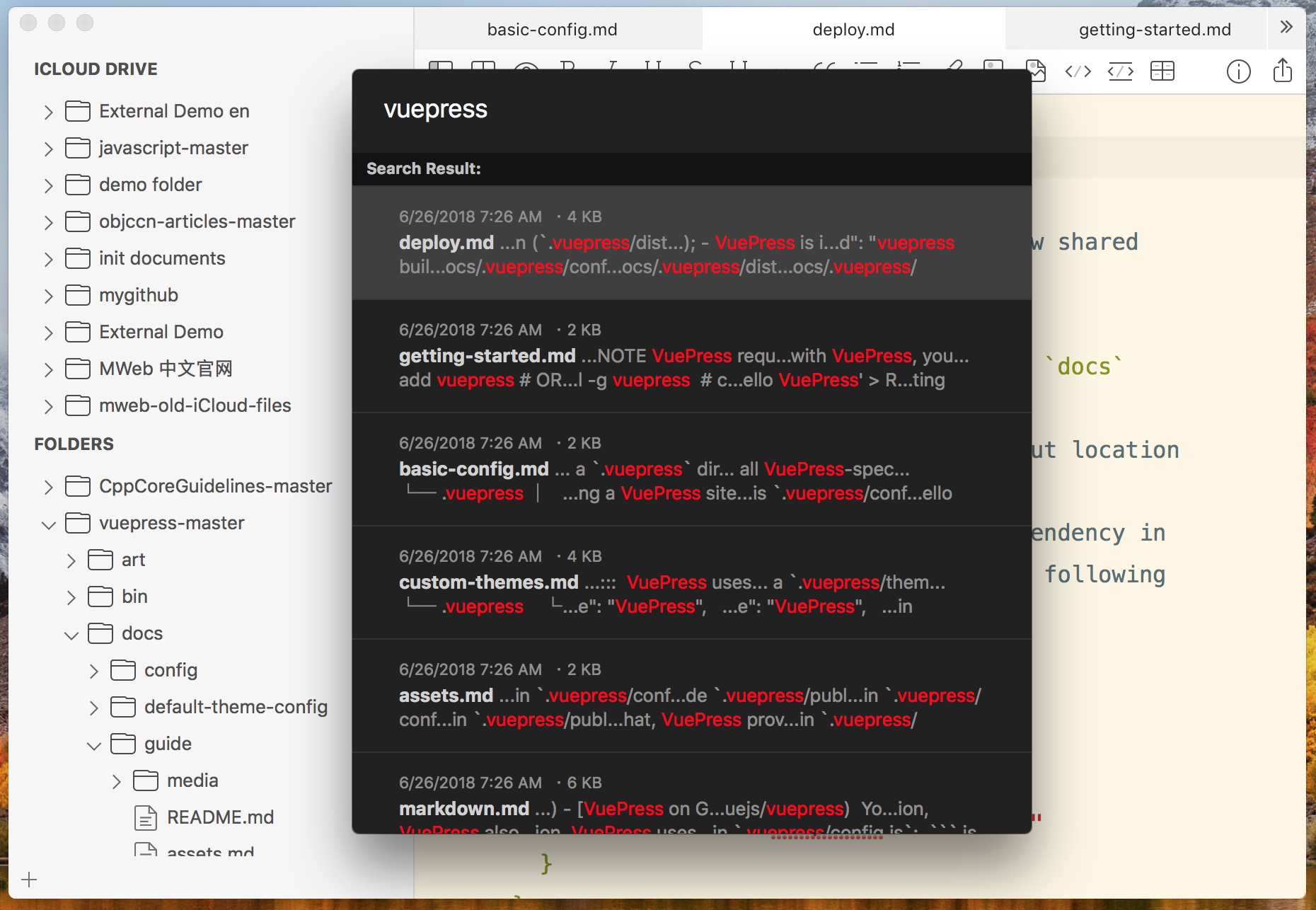Expand the External Demo en folder
Screen dimensions: 1316x910
(x=48, y=112)
